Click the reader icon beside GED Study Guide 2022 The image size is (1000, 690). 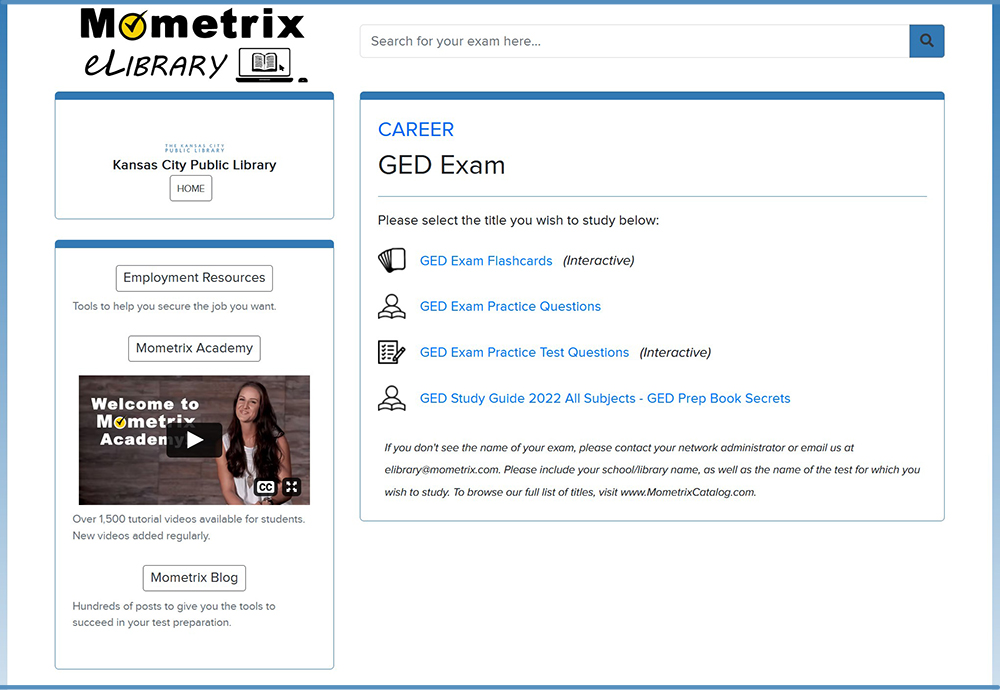click(x=392, y=398)
